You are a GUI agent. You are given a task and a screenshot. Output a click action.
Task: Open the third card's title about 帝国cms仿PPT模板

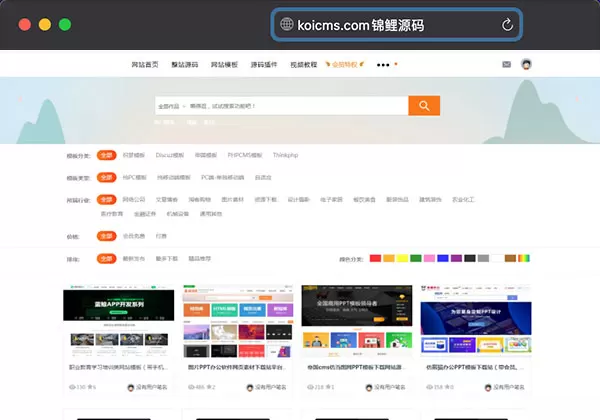click(x=357, y=367)
